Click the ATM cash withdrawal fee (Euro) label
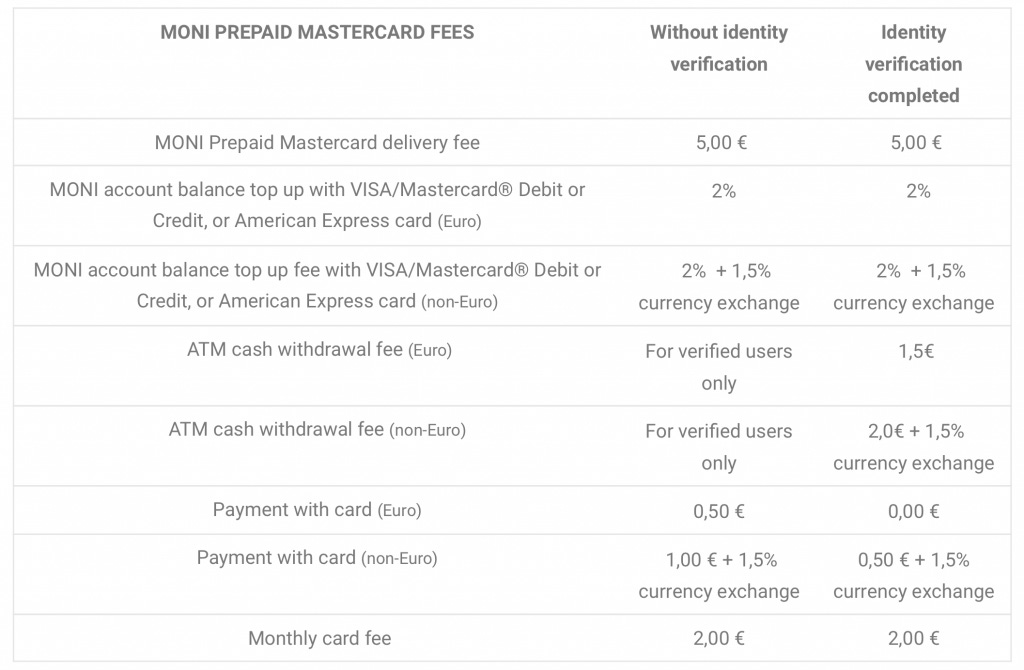1024x670 pixels. 319,350
